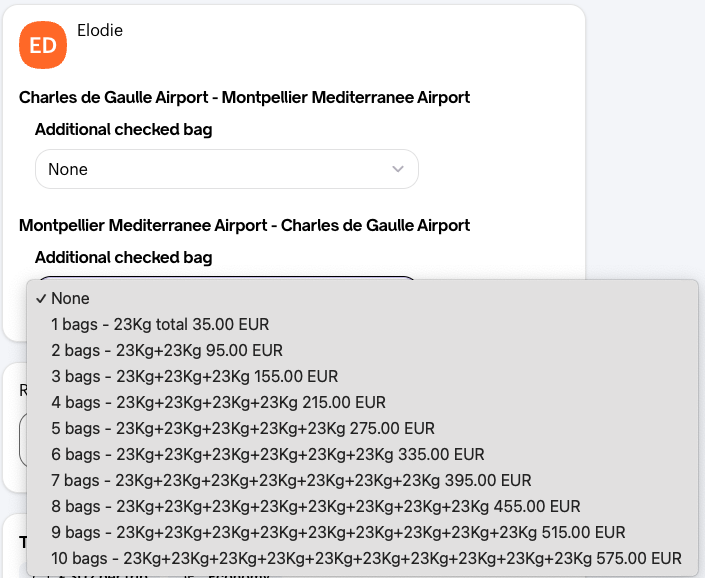Viewport: 705px width, 578px height.
Task: Expand the outbound flight bag dropdown chevron
Action: point(397,169)
